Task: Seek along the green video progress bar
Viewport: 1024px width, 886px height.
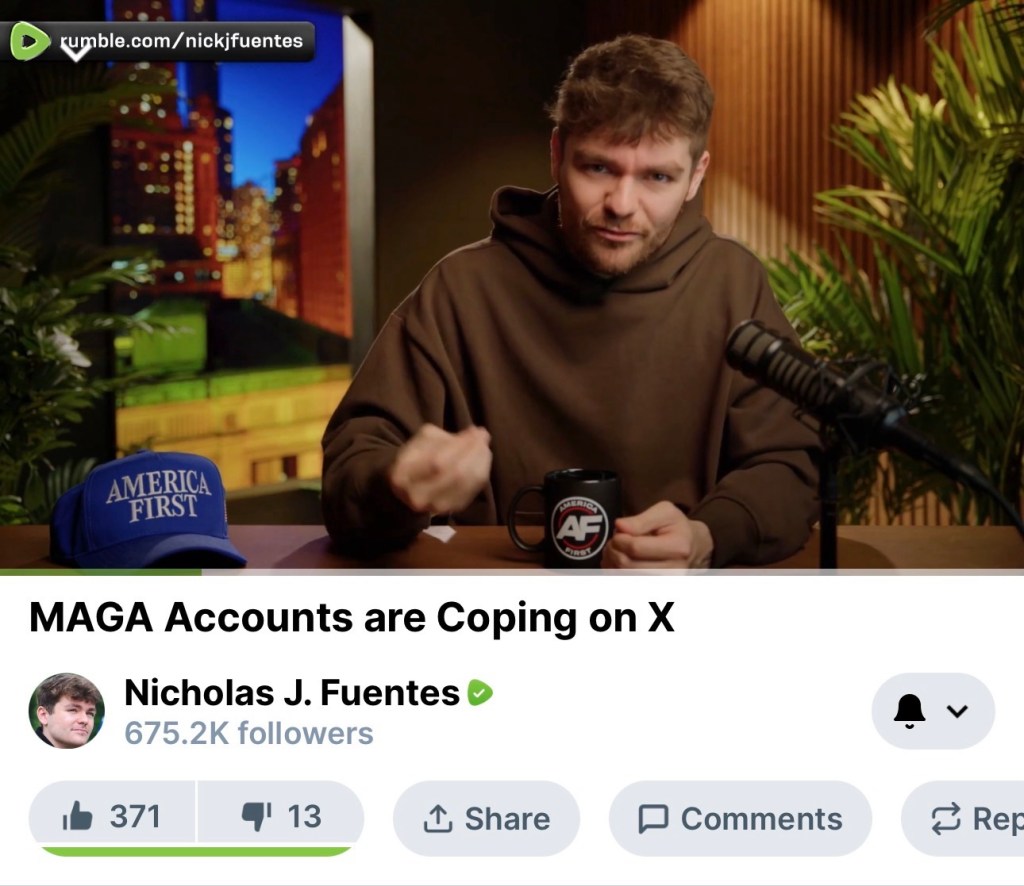Action: [x=512, y=572]
